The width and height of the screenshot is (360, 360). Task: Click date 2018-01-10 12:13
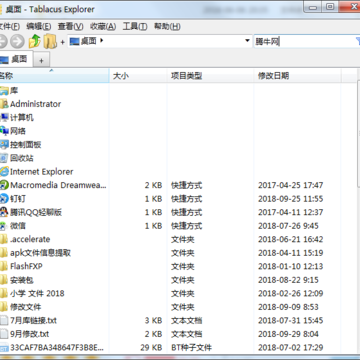[x=290, y=266]
